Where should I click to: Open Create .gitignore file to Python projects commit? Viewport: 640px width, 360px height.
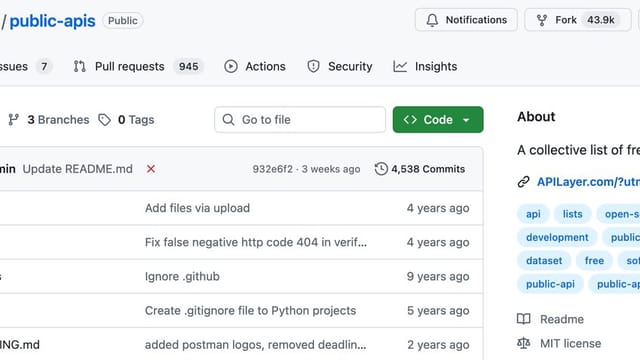(x=250, y=311)
